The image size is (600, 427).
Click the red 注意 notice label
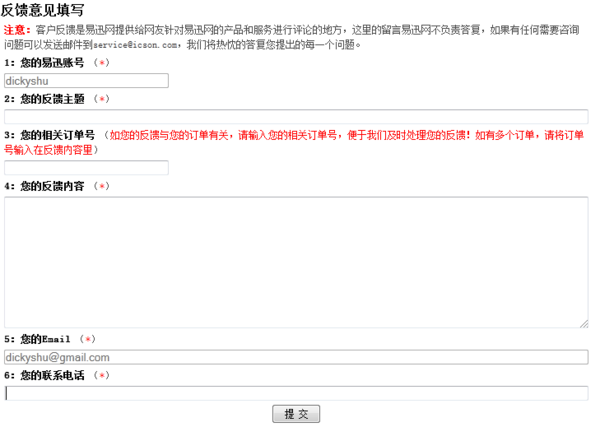pos(17,30)
